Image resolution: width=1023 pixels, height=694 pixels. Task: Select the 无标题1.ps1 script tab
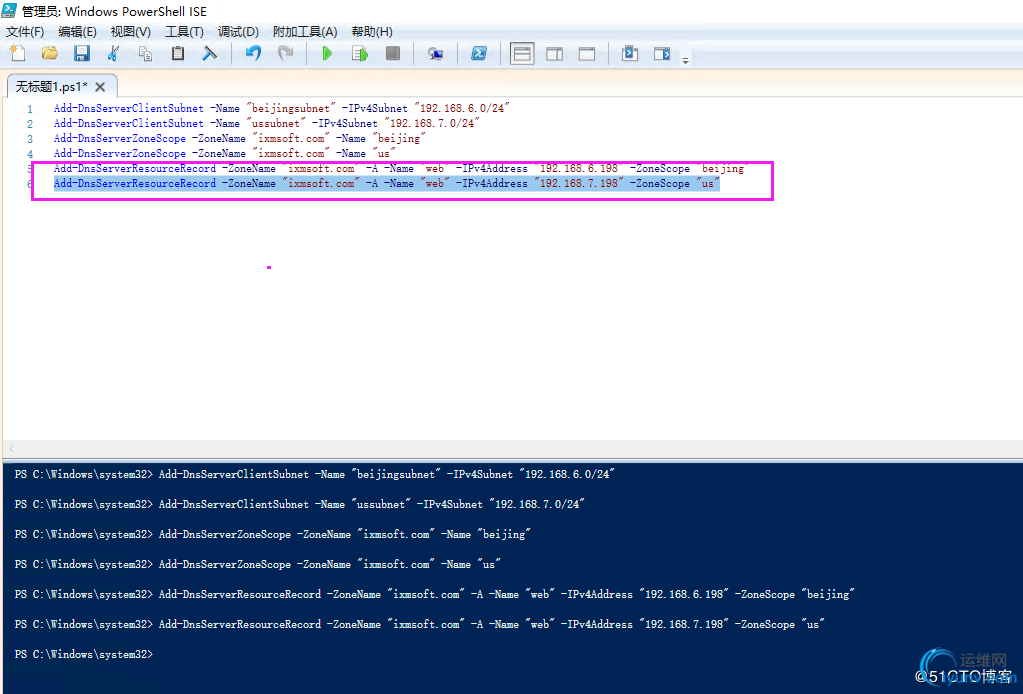pos(52,86)
